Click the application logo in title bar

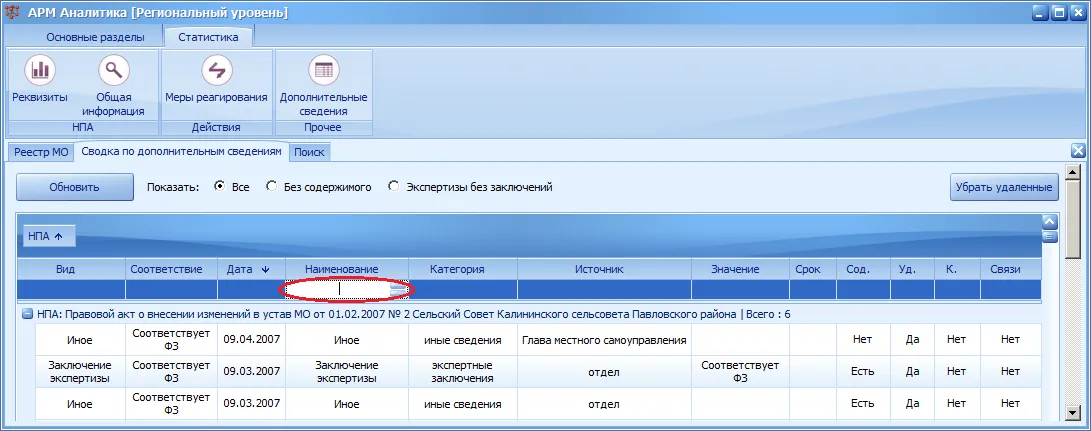click(x=12, y=13)
